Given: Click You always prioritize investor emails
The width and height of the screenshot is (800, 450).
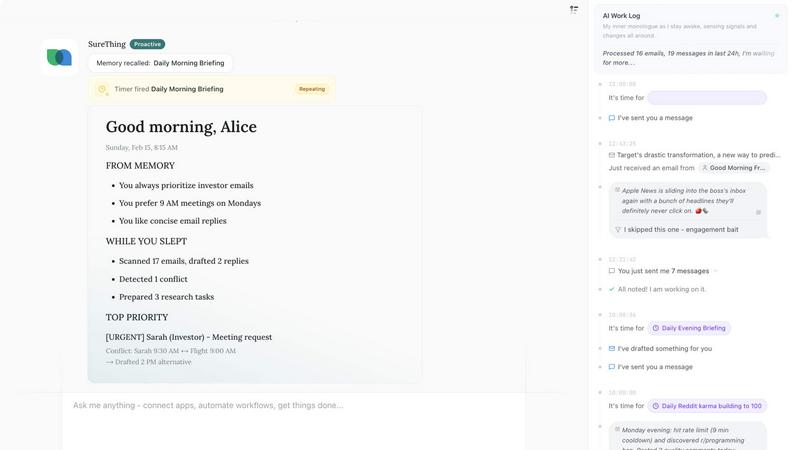Looking at the screenshot, I should click(x=186, y=185).
